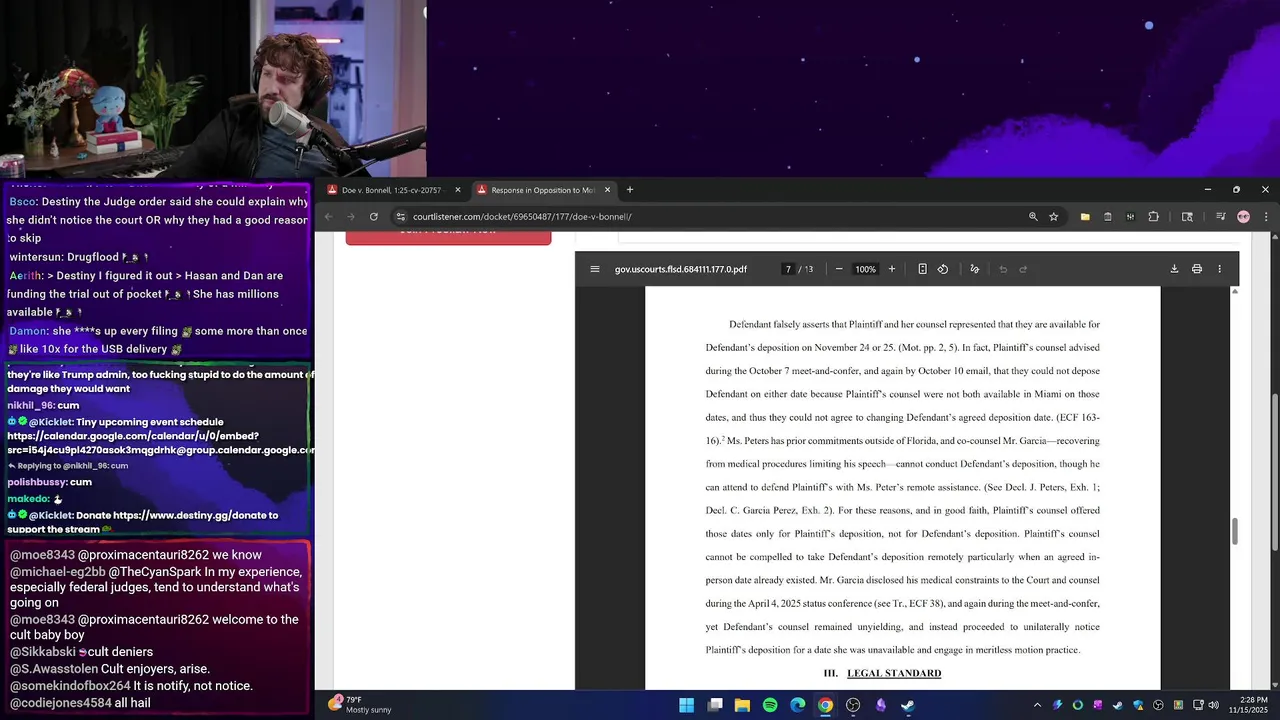Open the purple crystal app on taskbar

pyautogui.click(x=880, y=705)
